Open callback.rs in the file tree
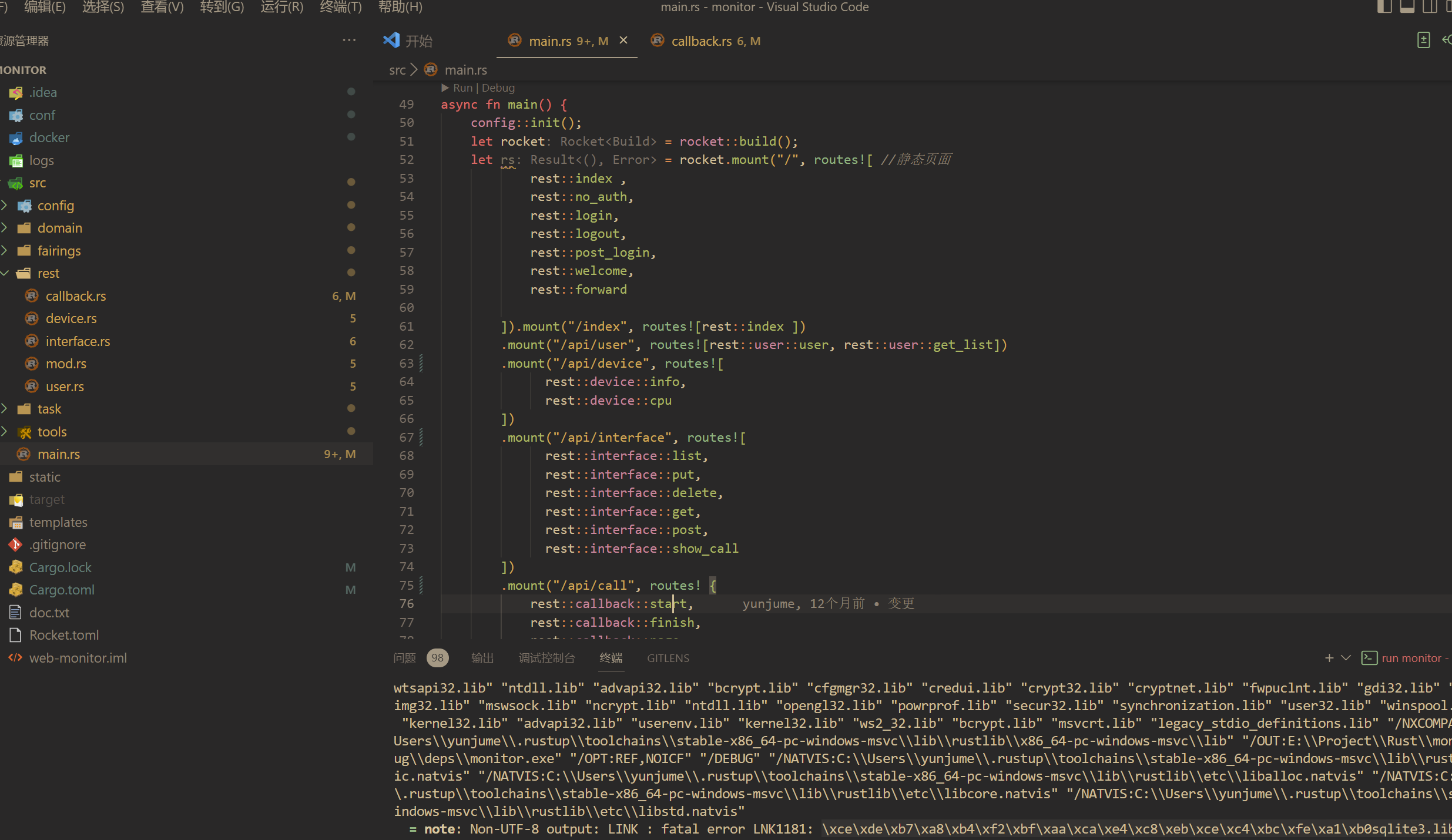The height and width of the screenshot is (840, 1452). click(76, 296)
